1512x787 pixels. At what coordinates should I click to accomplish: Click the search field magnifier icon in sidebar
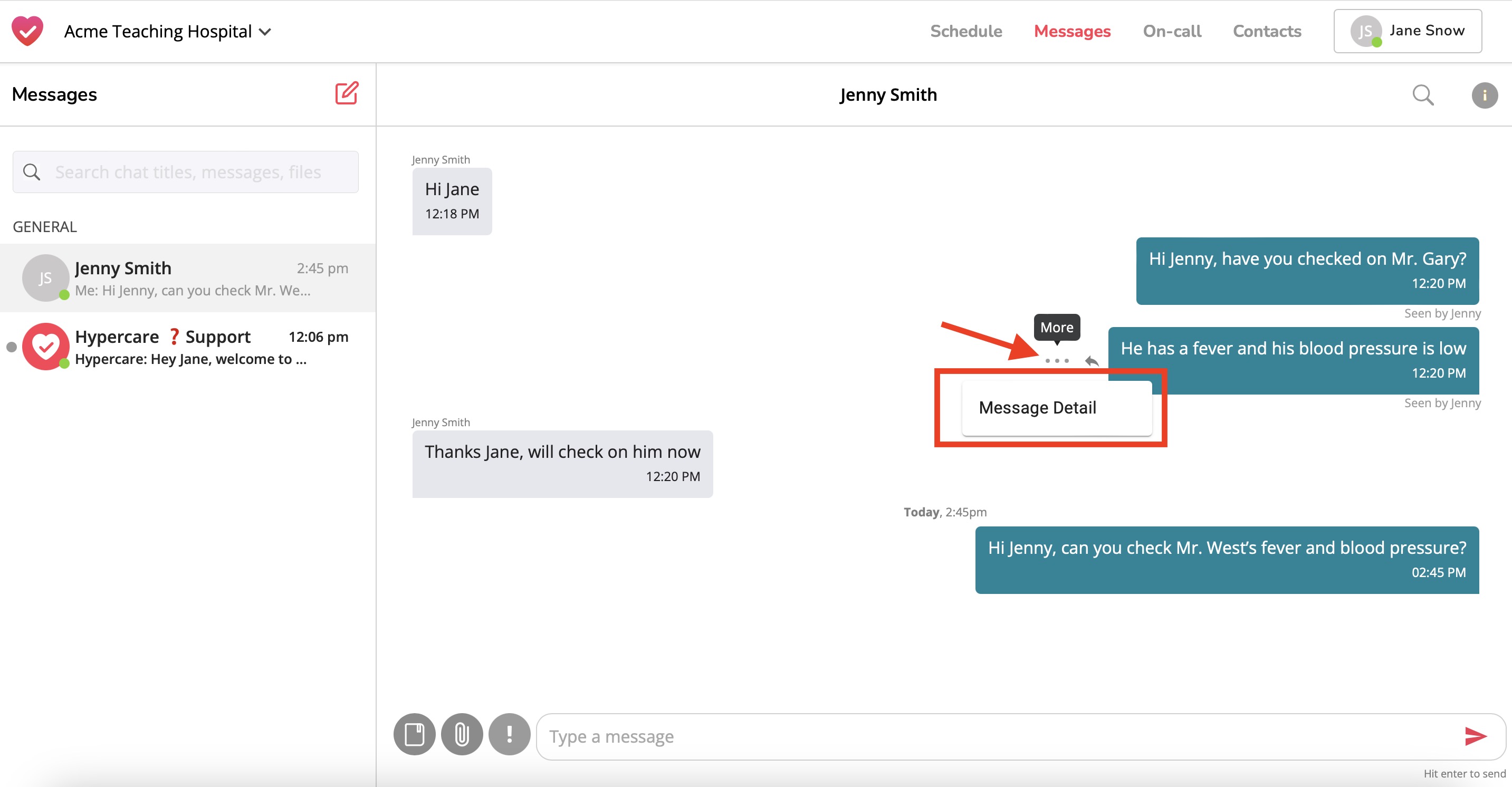[32, 172]
